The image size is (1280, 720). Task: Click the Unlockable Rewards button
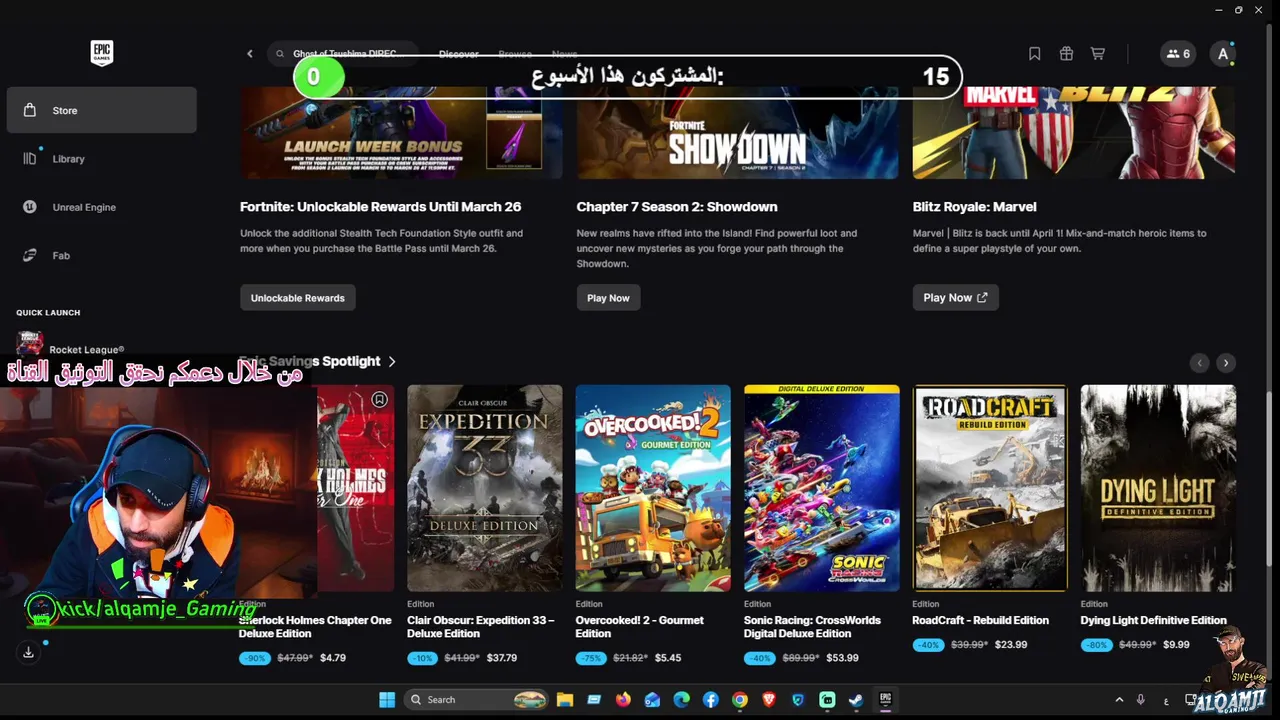coord(298,298)
